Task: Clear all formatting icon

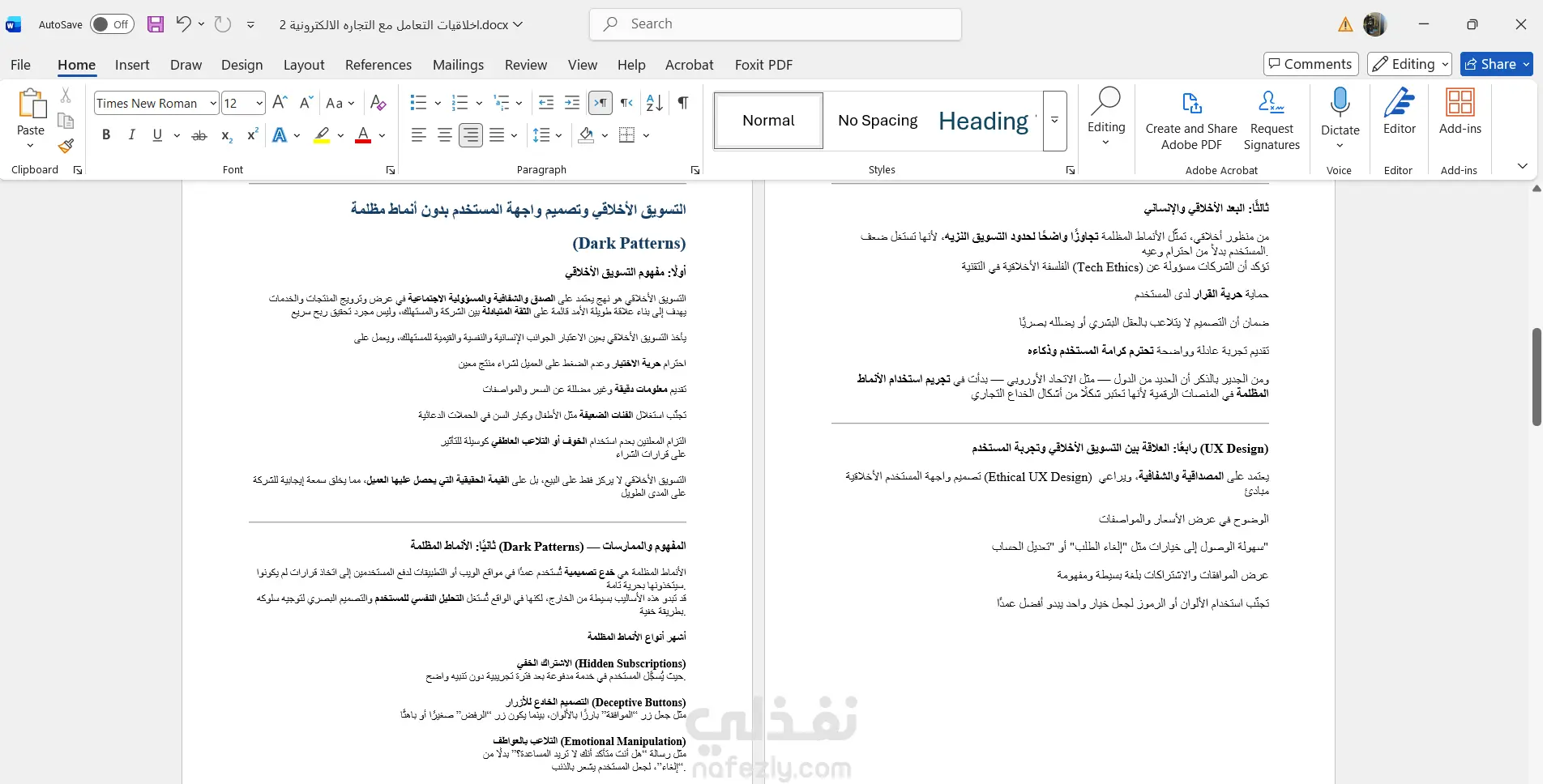Action: coord(378,103)
